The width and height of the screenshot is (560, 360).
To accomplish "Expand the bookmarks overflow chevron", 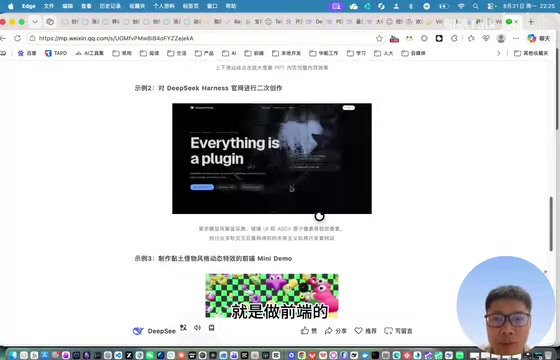I will tap(499, 53).
